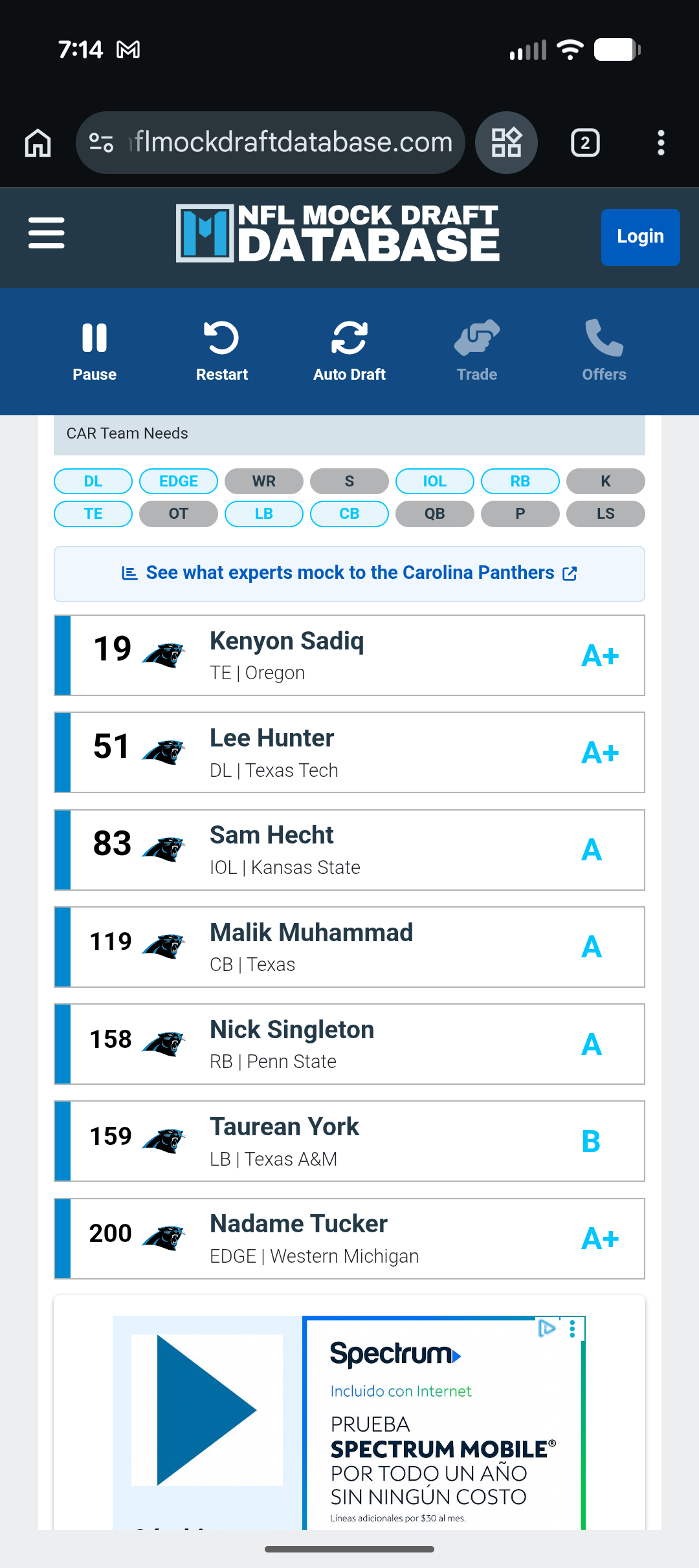View trade Offers phone icon
The height and width of the screenshot is (1568, 699).
tap(604, 351)
